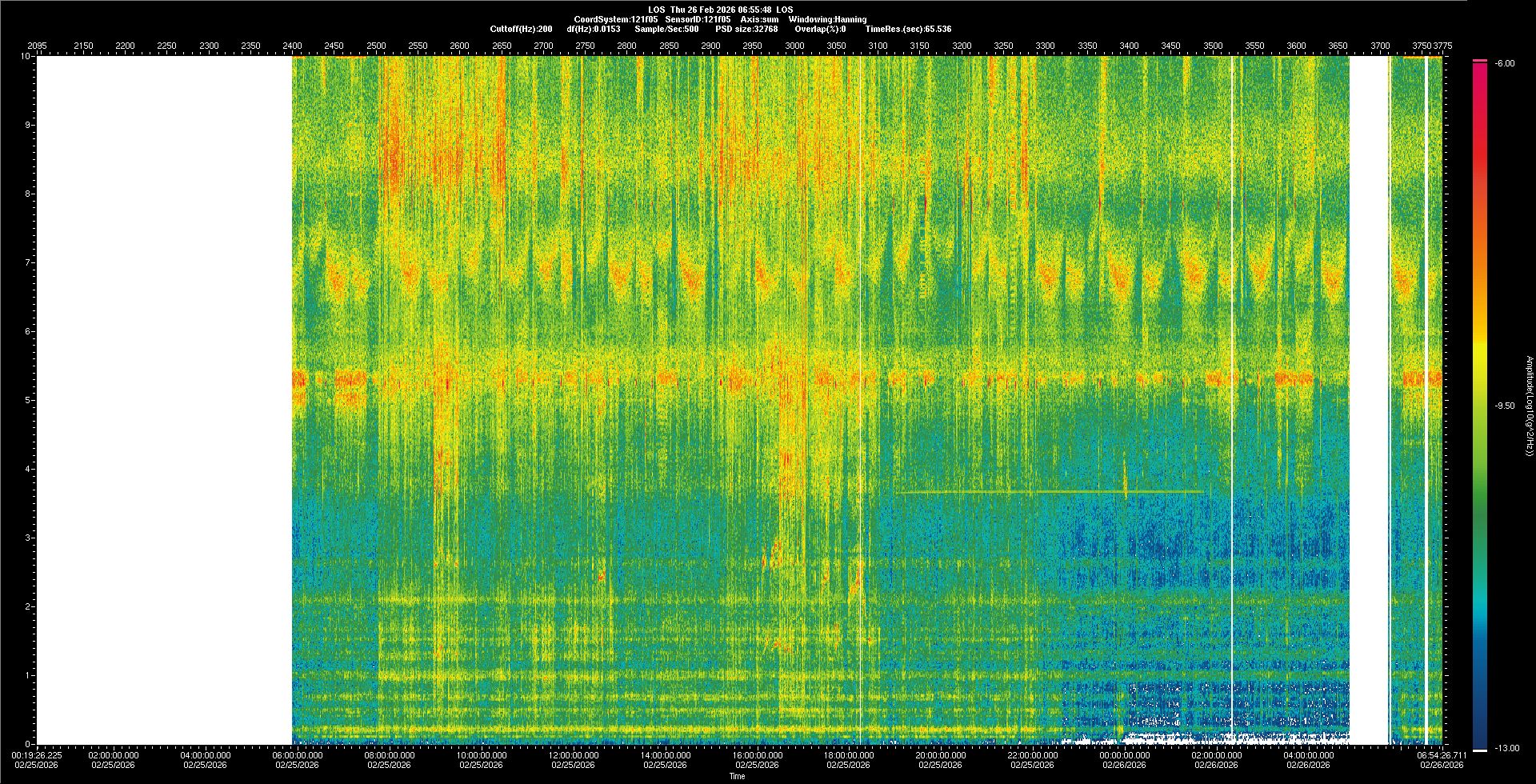
Task: Click the -6.00 maximum label on colorbar
Action: [x=1505, y=63]
